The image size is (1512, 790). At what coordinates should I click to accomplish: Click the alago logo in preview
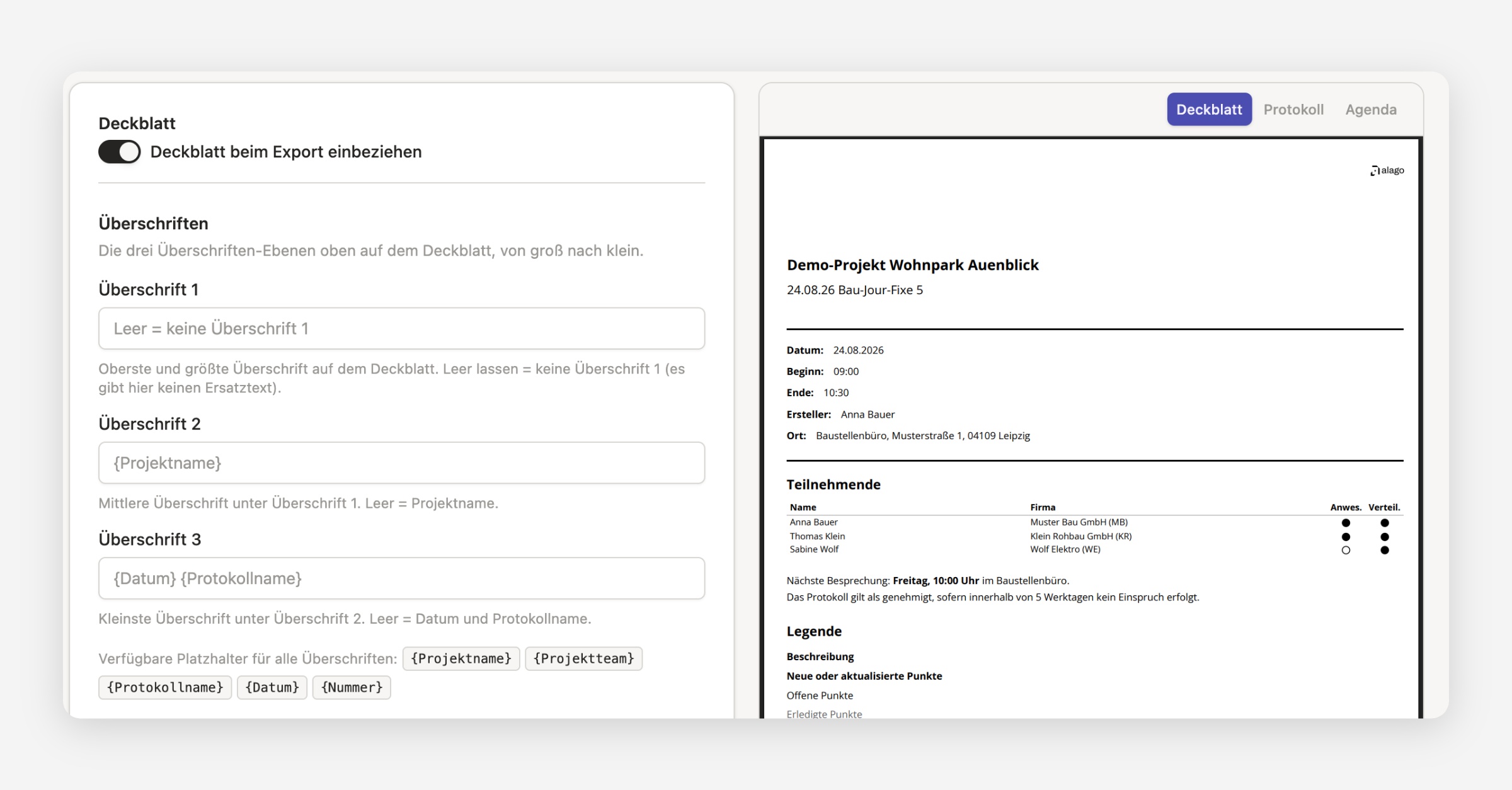pos(1387,170)
